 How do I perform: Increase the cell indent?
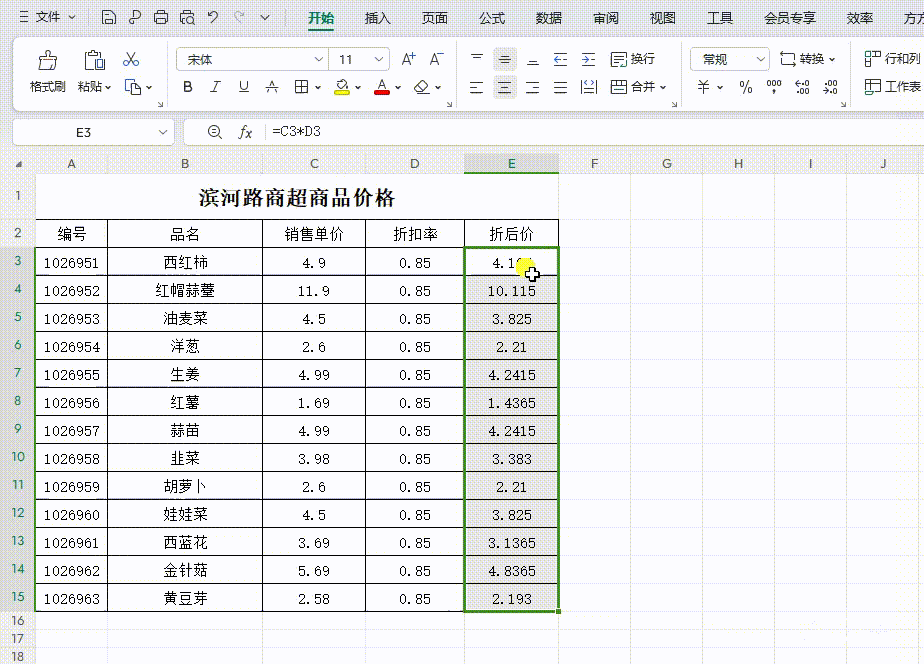tap(588, 59)
